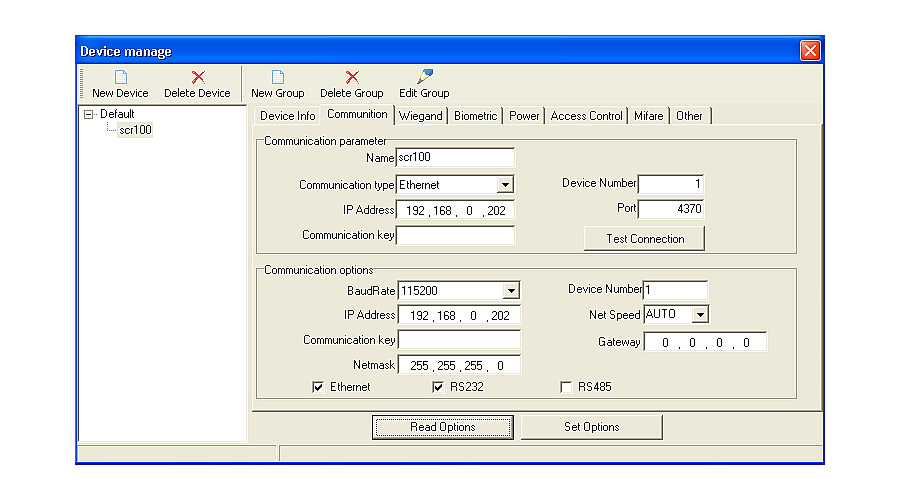
Task: Uncheck the RS232 checkbox
Action: pos(438,387)
